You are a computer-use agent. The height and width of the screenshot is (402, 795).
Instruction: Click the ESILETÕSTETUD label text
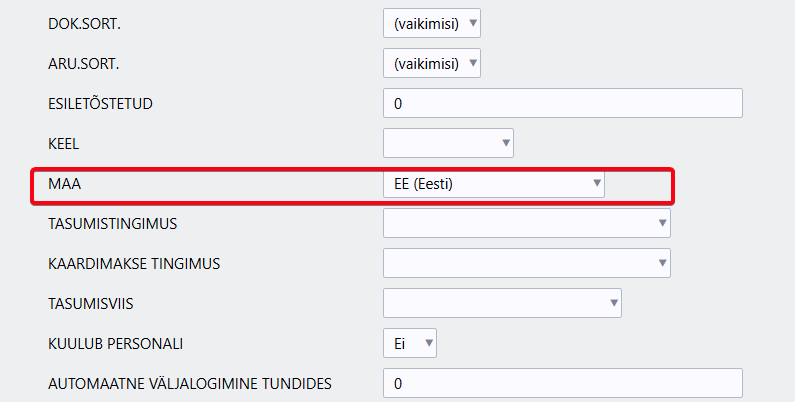pos(100,103)
